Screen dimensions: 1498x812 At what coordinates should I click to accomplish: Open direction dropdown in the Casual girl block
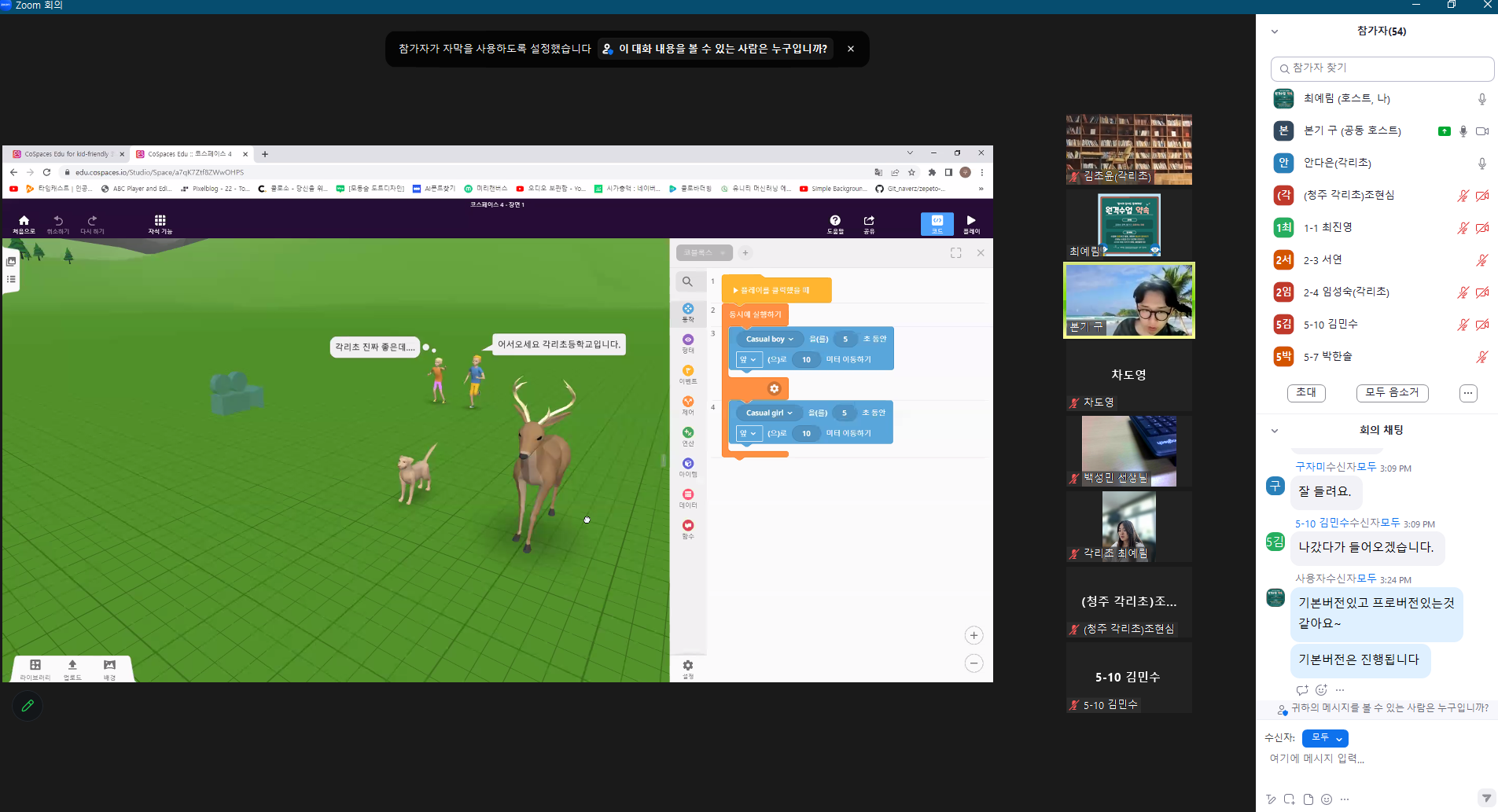click(x=748, y=433)
